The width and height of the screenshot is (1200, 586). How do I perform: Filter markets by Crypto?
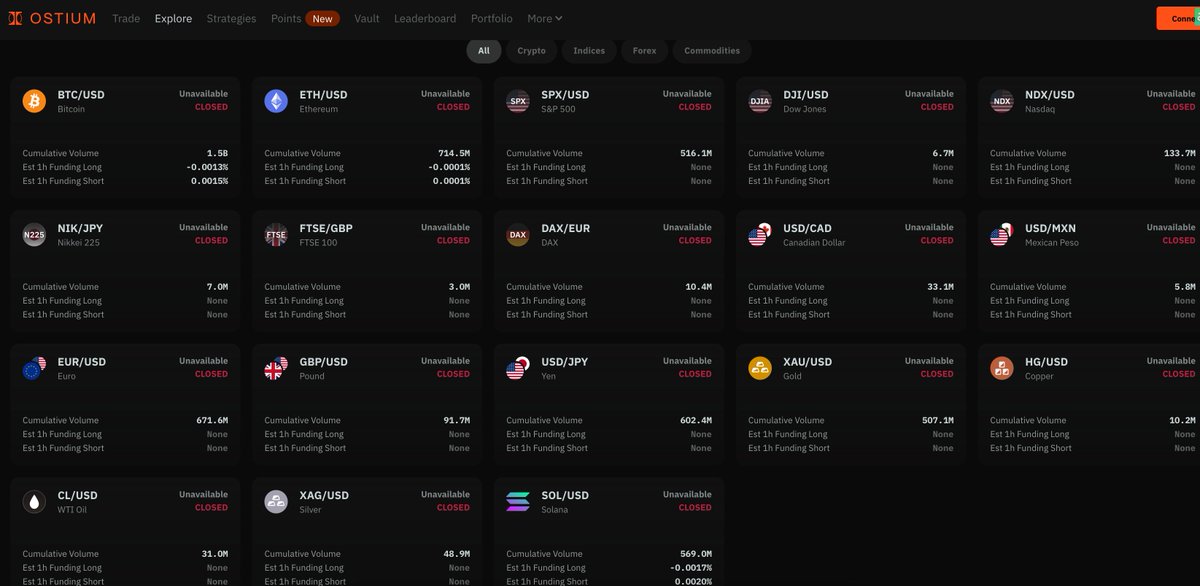pos(532,50)
